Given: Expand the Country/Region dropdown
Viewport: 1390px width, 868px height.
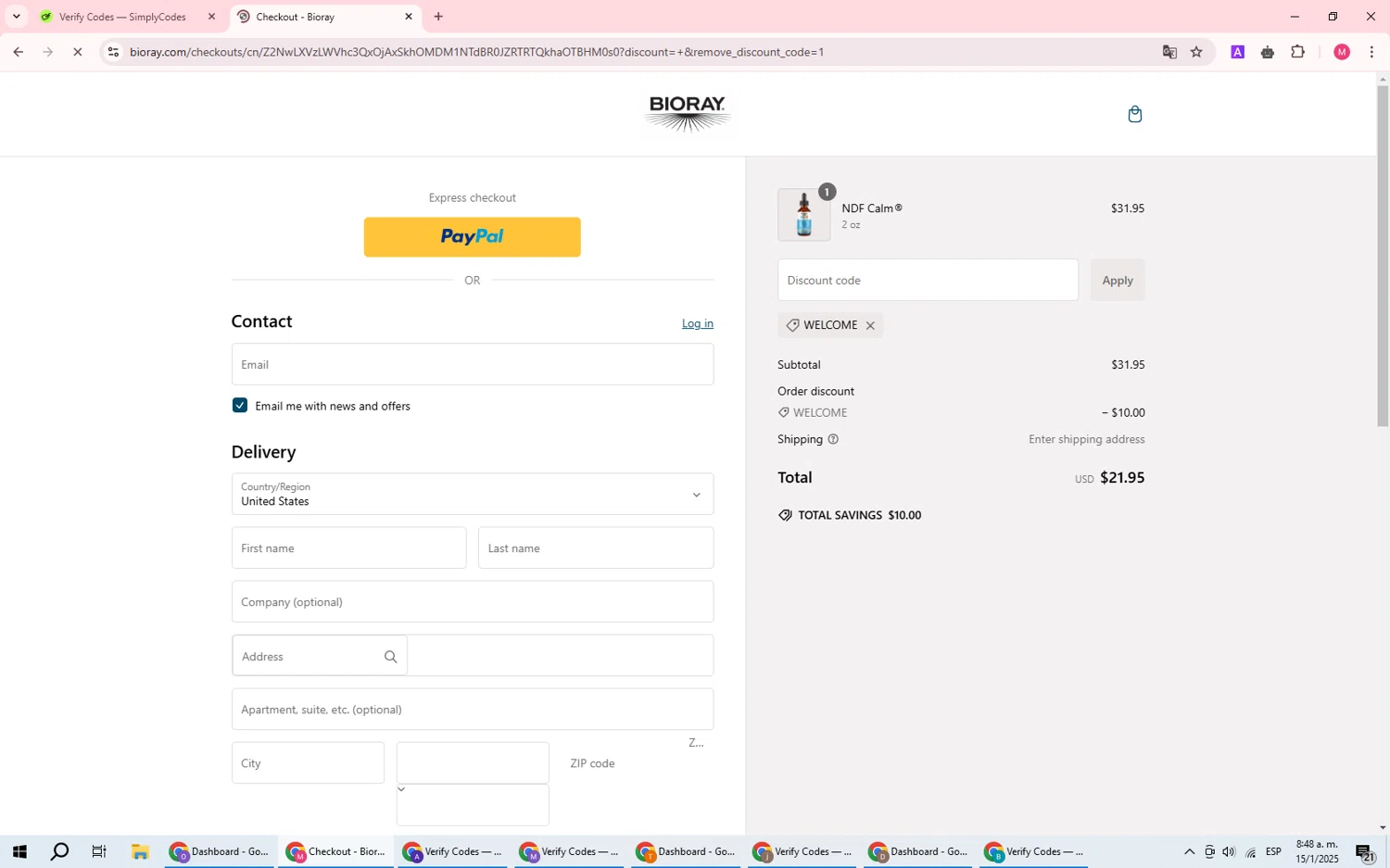Looking at the screenshot, I should [x=473, y=495].
